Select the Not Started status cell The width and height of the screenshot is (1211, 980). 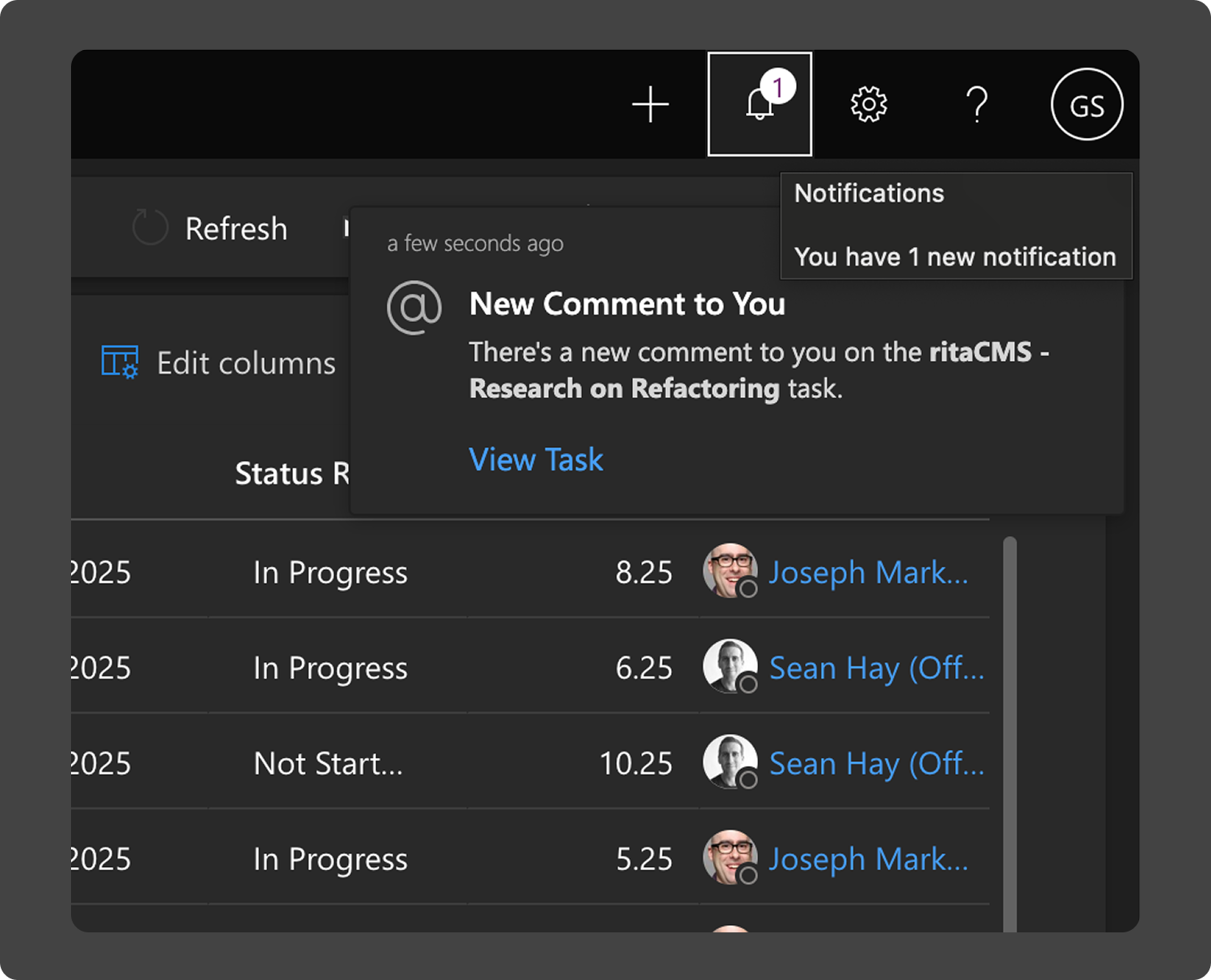328,764
